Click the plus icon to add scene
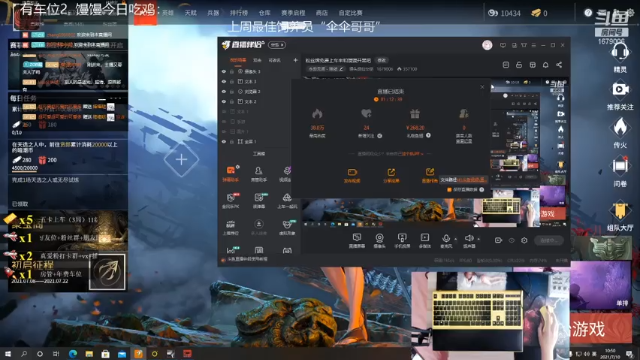Screen dimensions: 640x360 295,60
